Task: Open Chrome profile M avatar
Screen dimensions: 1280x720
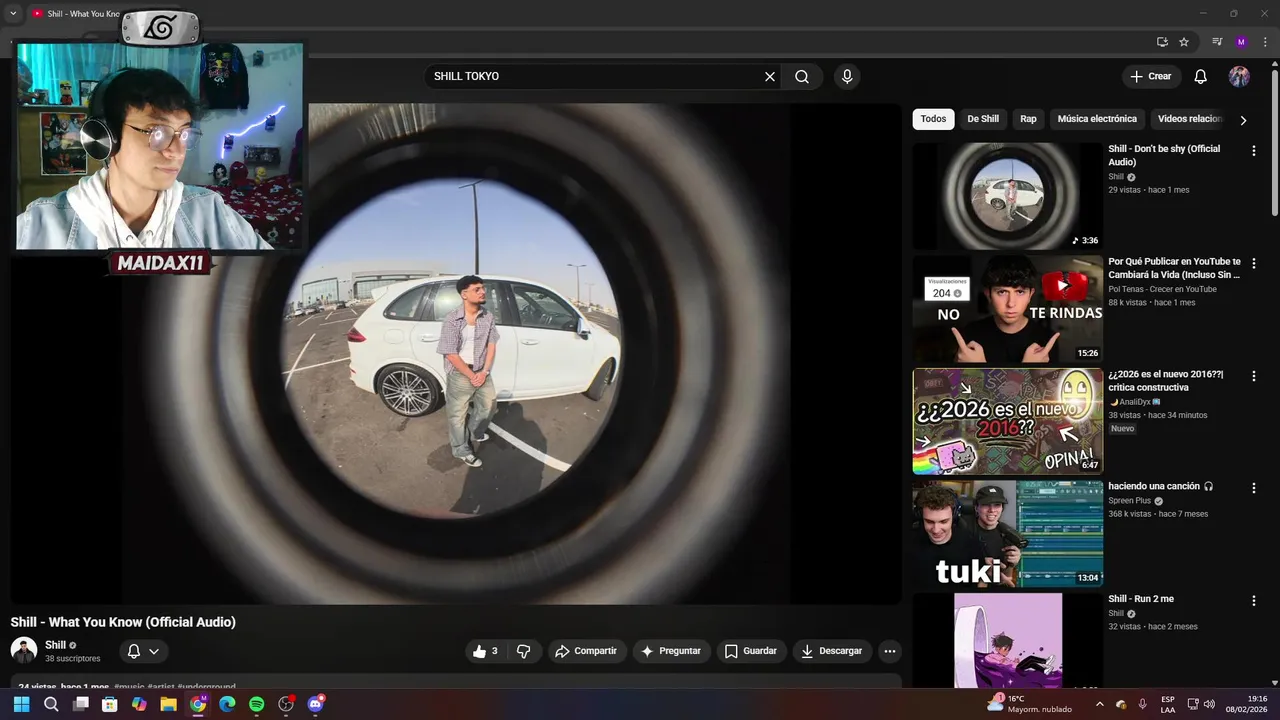Action: (x=1241, y=42)
